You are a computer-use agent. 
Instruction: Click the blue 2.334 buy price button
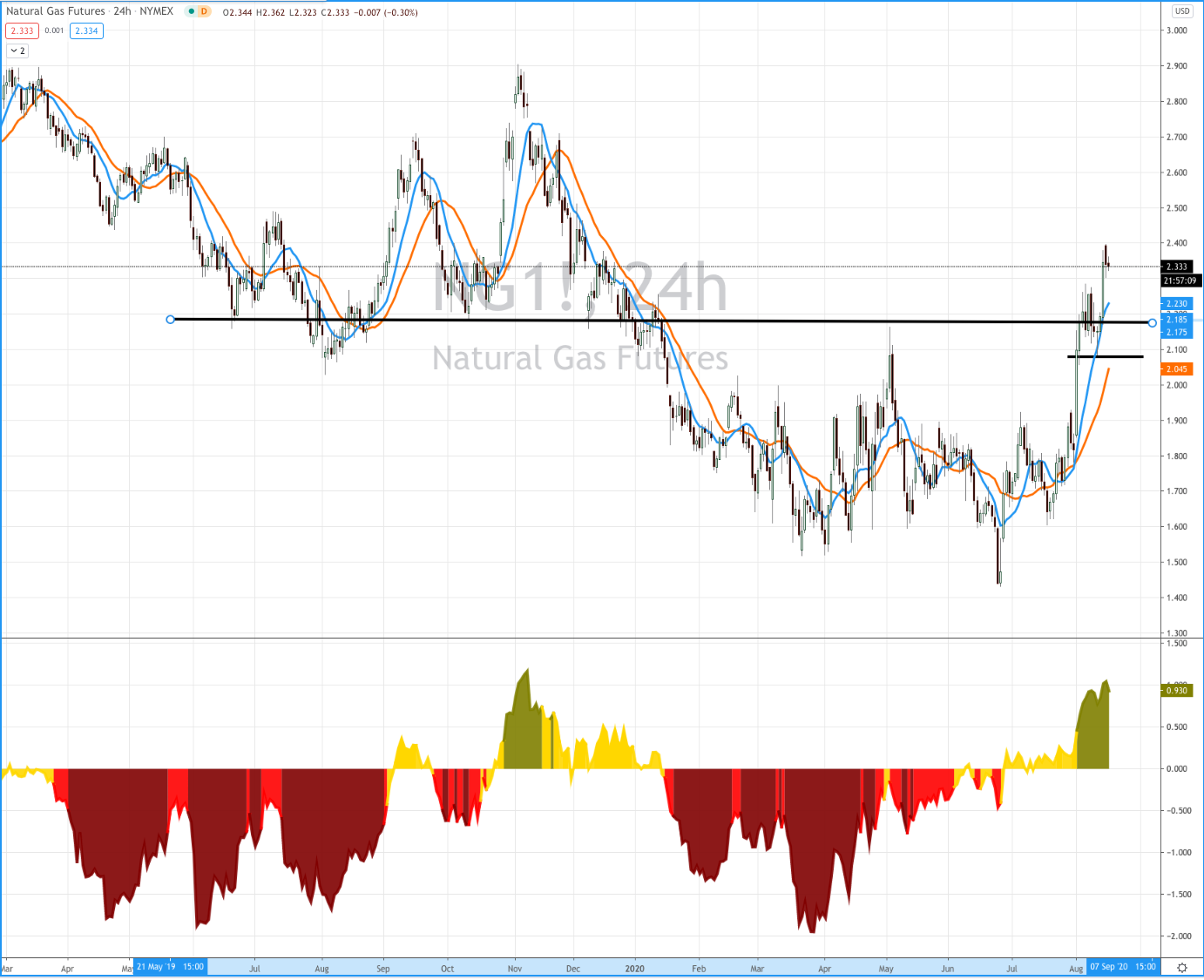click(x=86, y=30)
